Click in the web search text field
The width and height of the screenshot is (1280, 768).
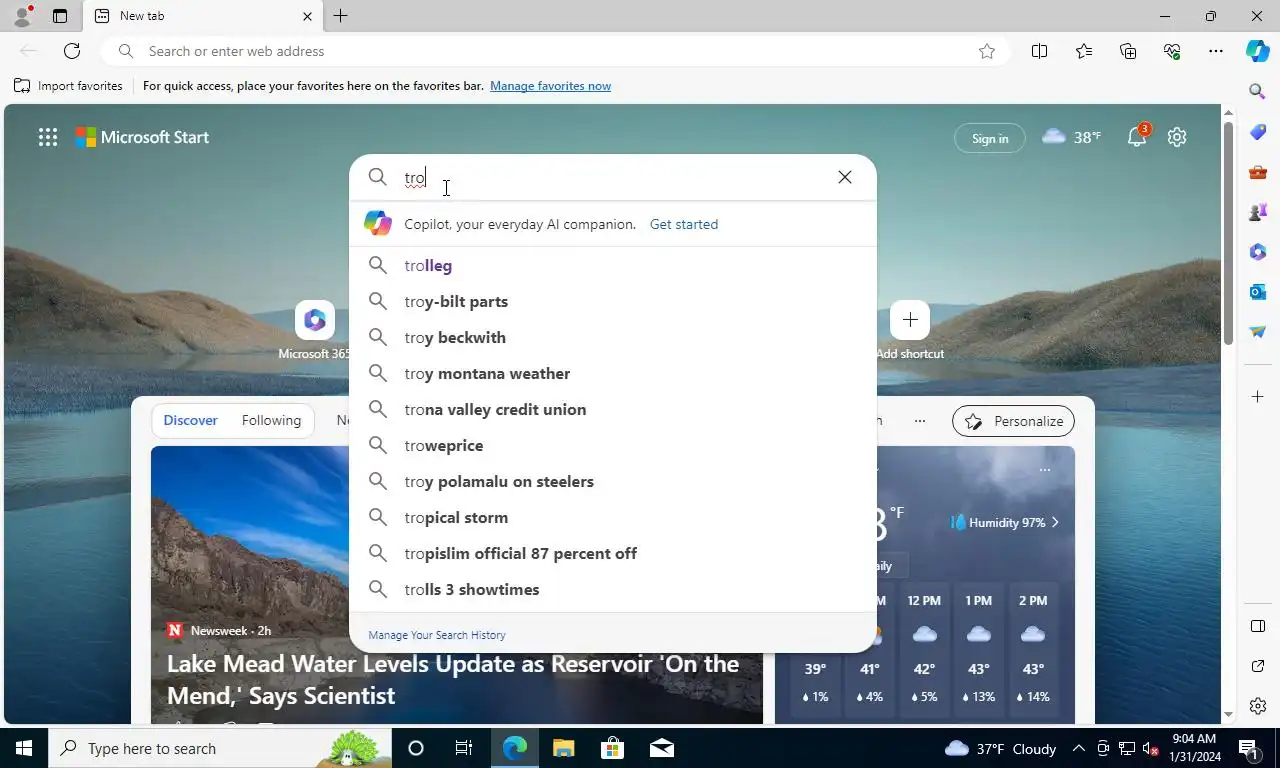(x=613, y=177)
